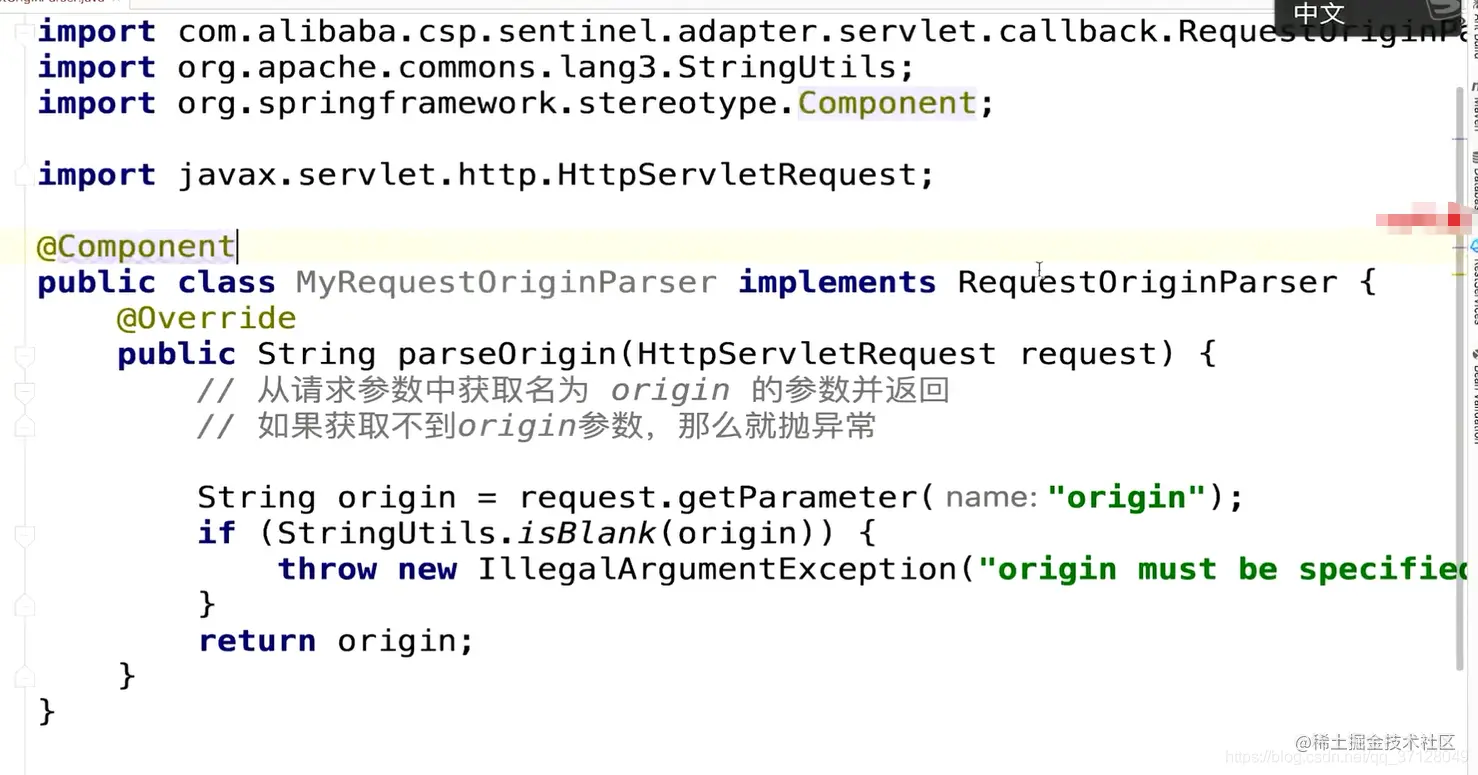Open the Database tool window tab
Image resolution: width=1478 pixels, height=775 pixels.
point(1473,180)
